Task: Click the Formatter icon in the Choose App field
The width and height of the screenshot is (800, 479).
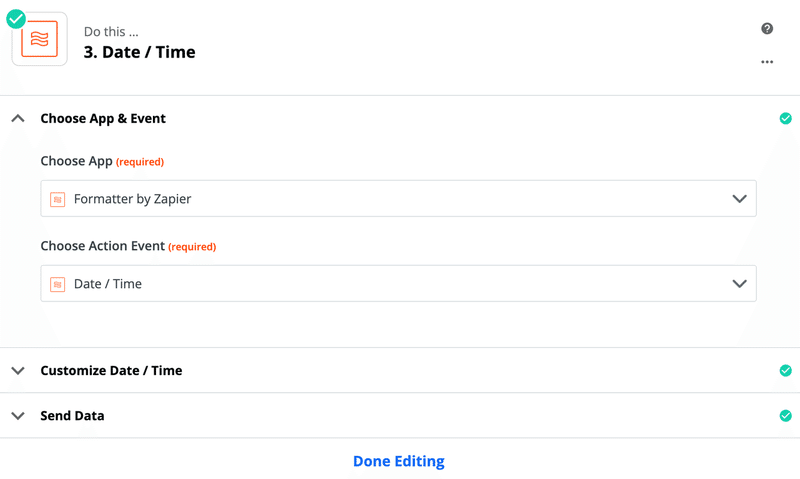Action: 58,199
